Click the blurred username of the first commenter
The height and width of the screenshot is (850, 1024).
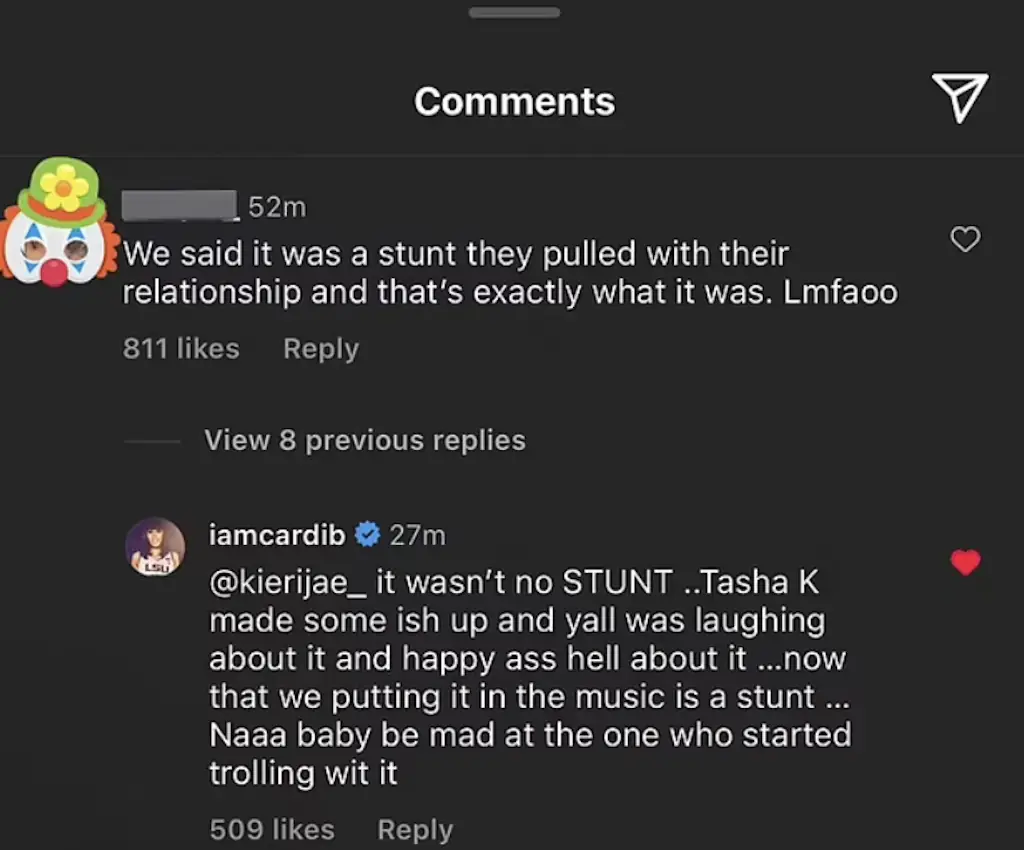(x=180, y=206)
